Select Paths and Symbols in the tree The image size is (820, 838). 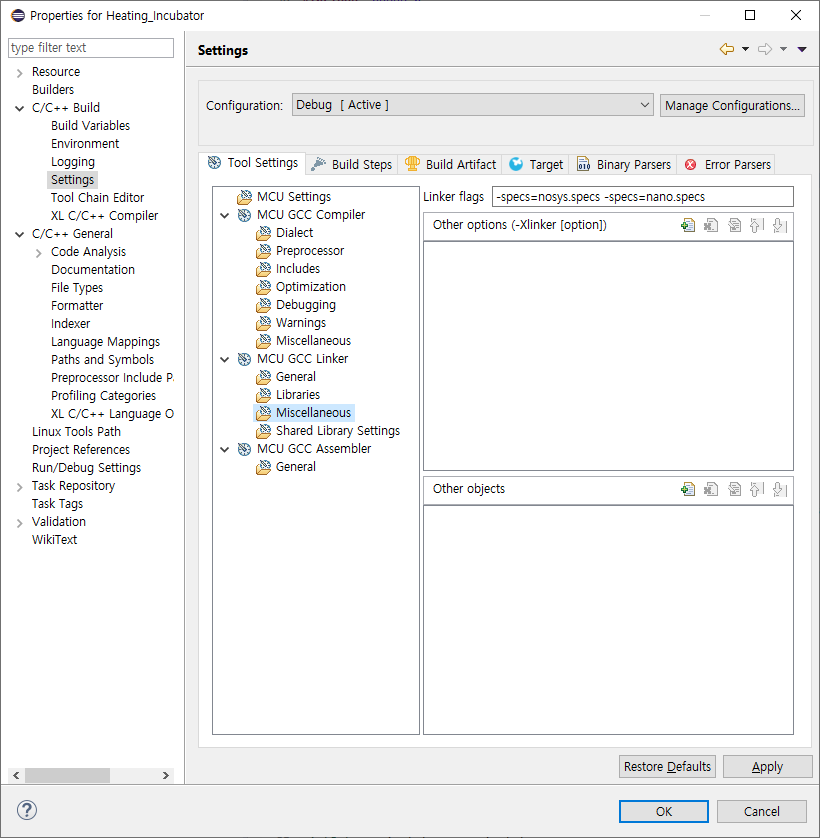(103, 360)
